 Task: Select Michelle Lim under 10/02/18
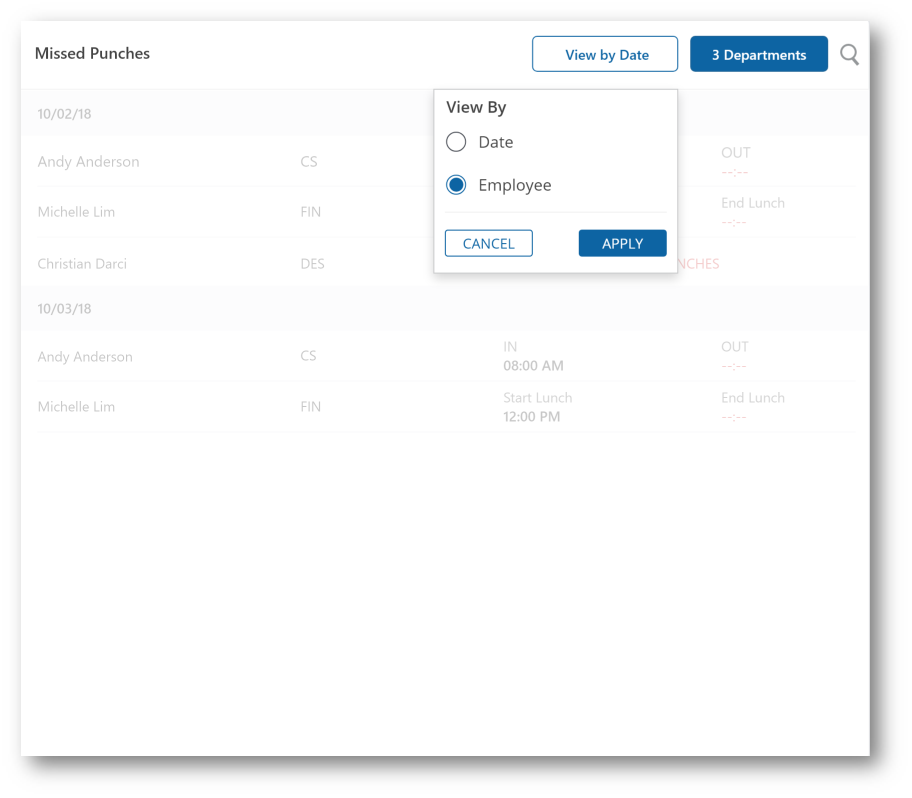coord(76,212)
